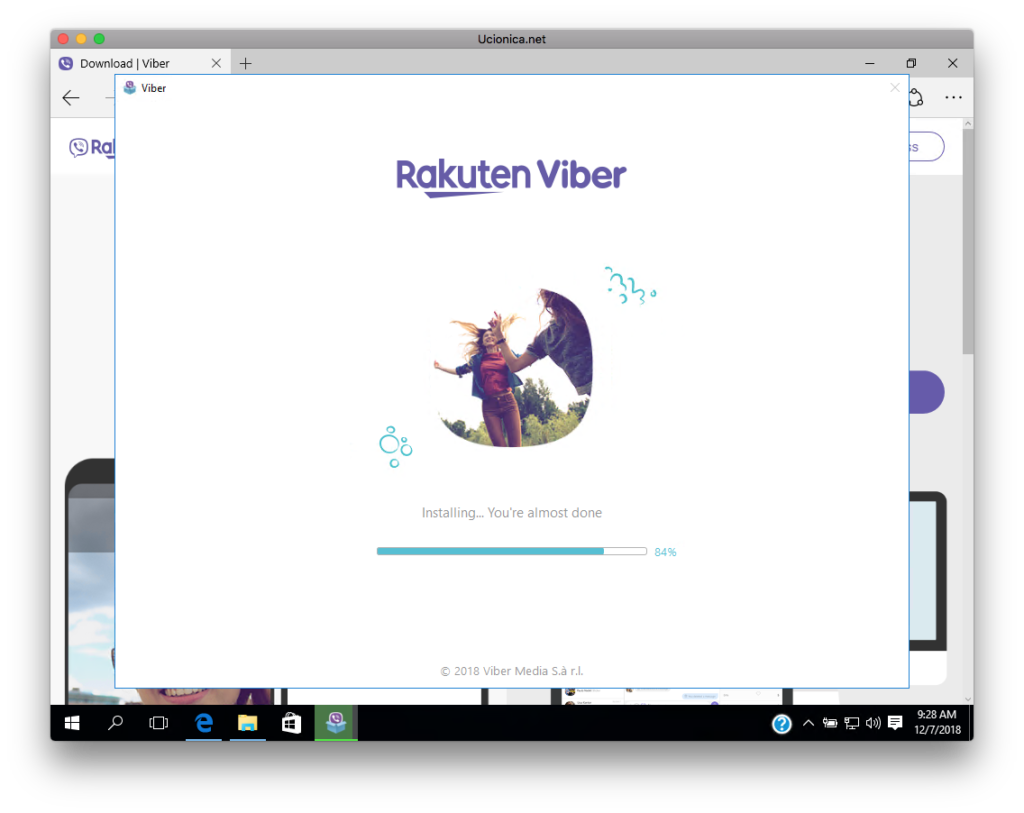1024x813 pixels.
Task: Switch to Microsoft Edge in taskbar
Action: tap(204, 723)
